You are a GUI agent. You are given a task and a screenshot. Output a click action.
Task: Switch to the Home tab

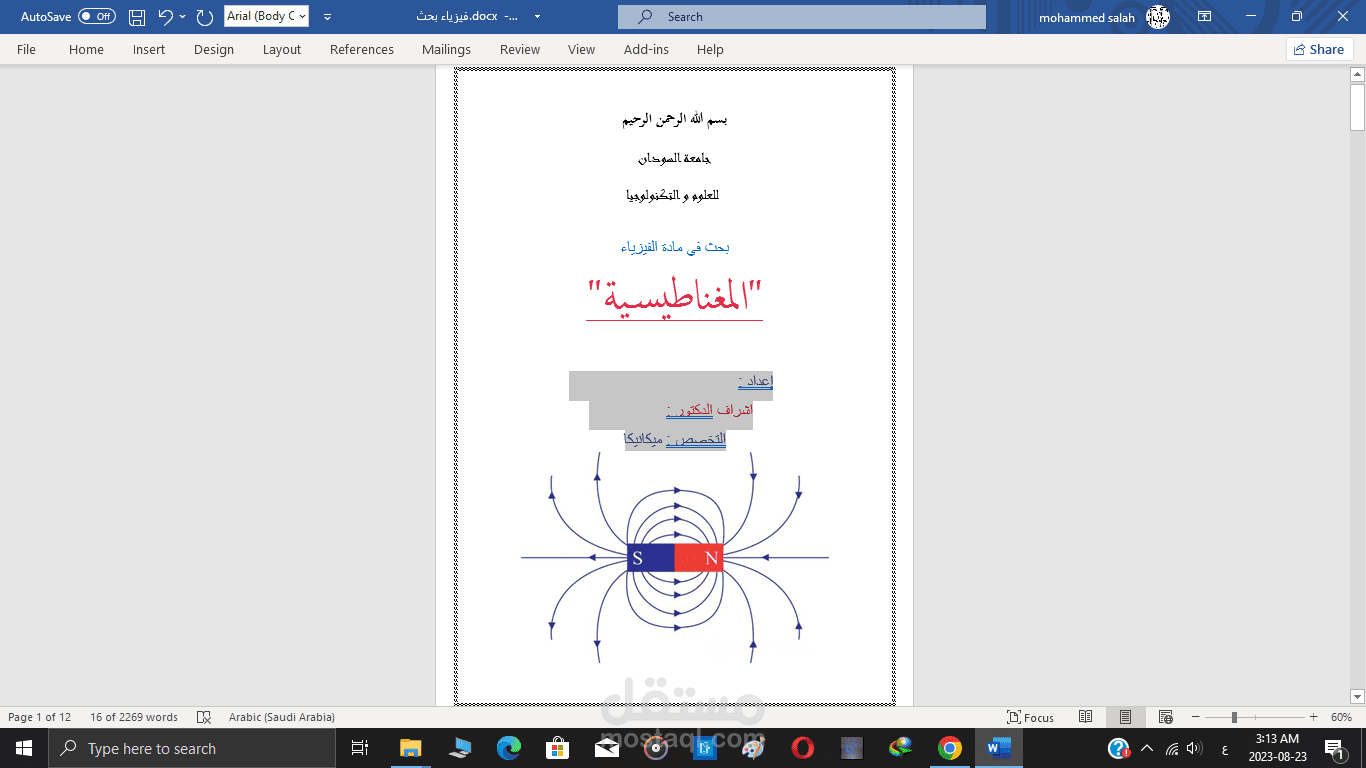(86, 49)
